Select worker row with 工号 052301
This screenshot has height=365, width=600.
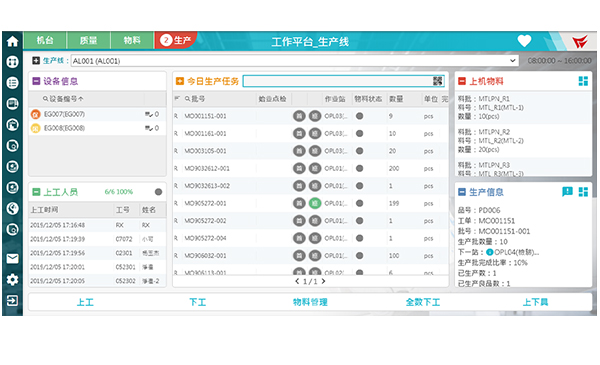pyautogui.click(x=97, y=267)
